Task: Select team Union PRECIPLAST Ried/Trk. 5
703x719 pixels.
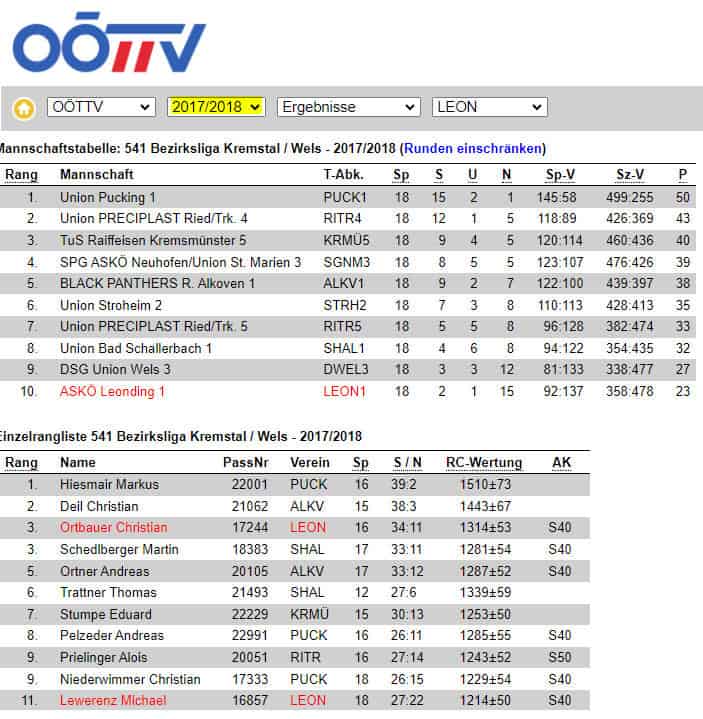Action: coord(154,326)
